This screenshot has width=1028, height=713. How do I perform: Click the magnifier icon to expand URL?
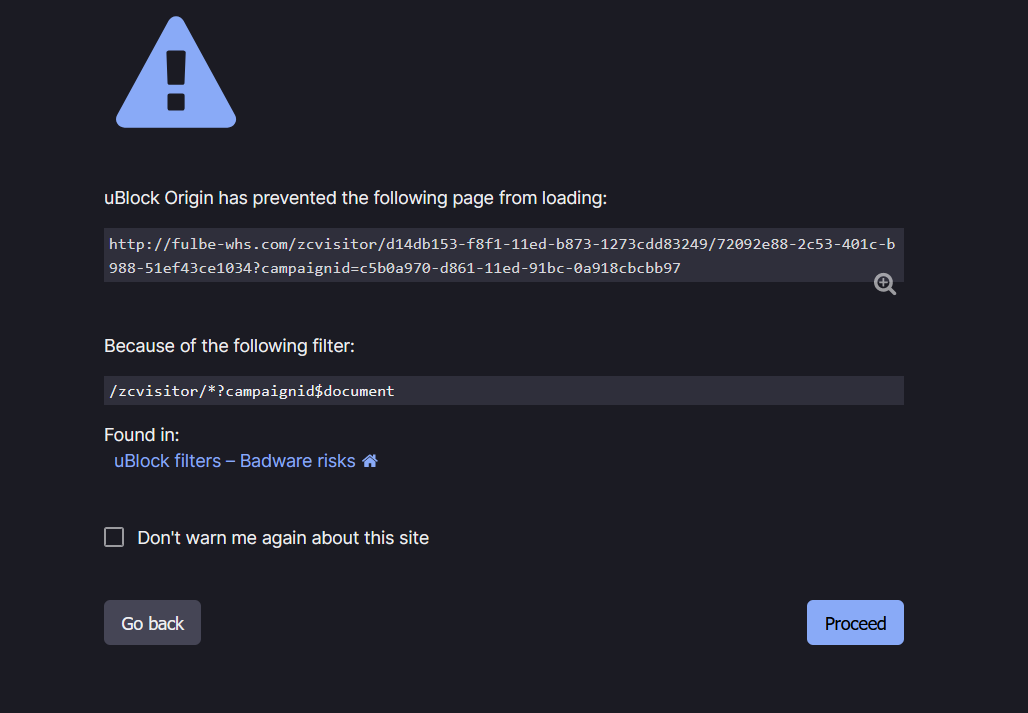coord(885,284)
